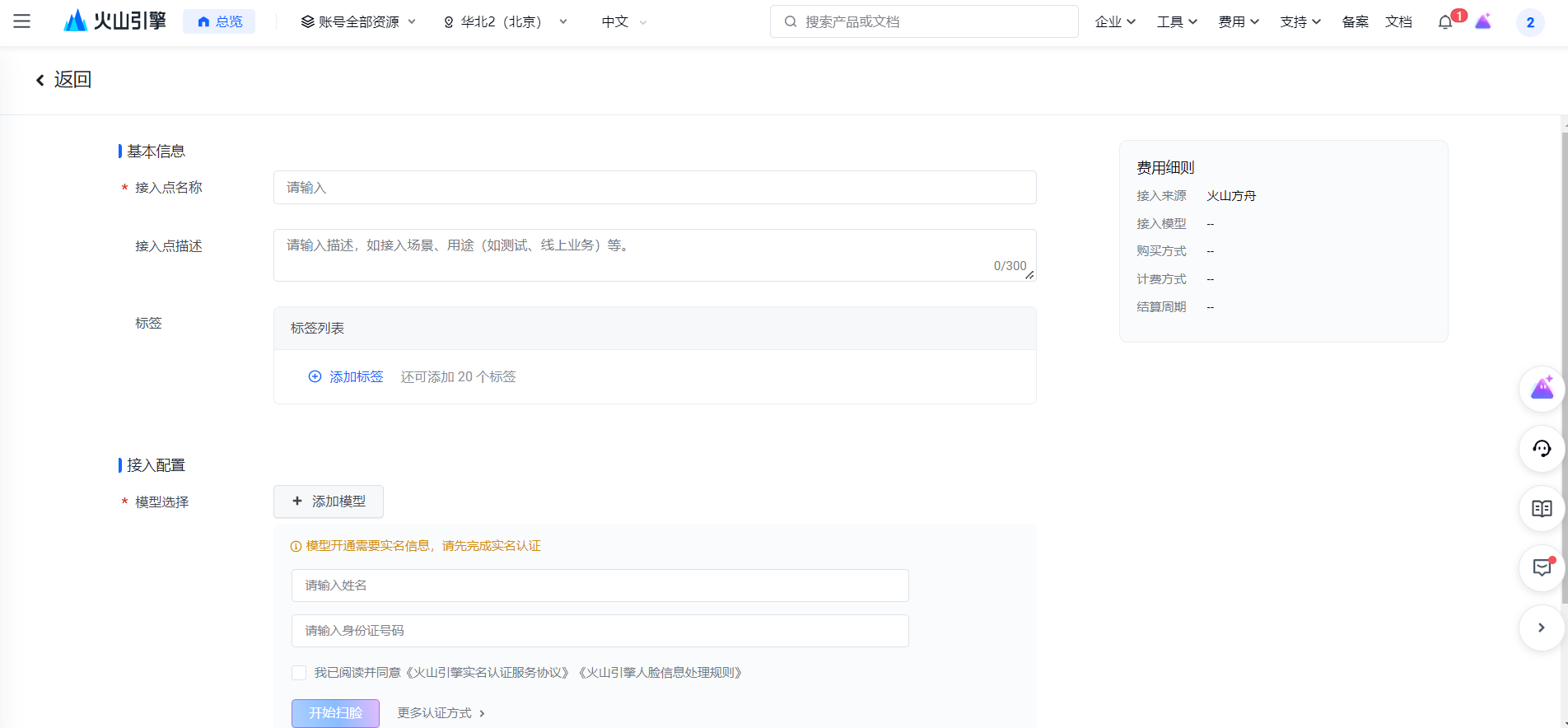The width and height of the screenshot is (1568, 728).
Task: Open 《火山引擎实名认证服务协议》 link
Action: coord(488,673)
